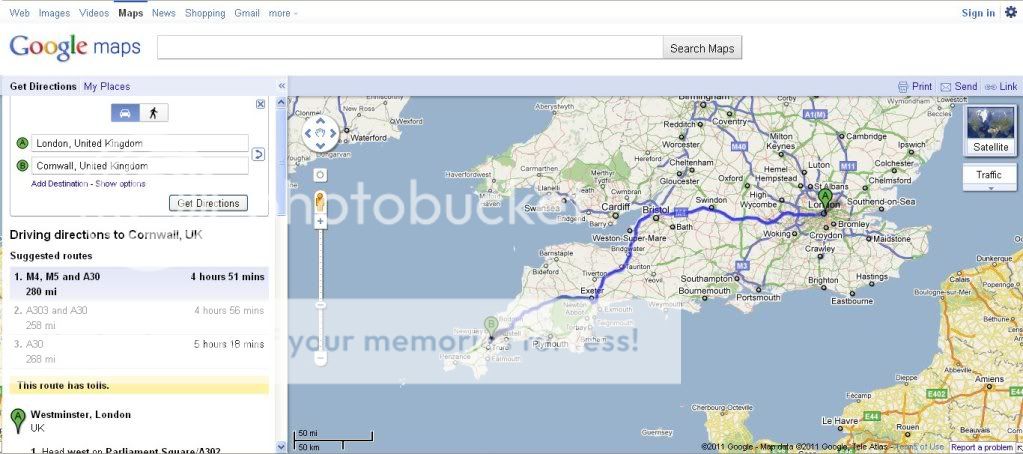Click the London starting point field
This screenshot has height=454, width=1023.
140,144
